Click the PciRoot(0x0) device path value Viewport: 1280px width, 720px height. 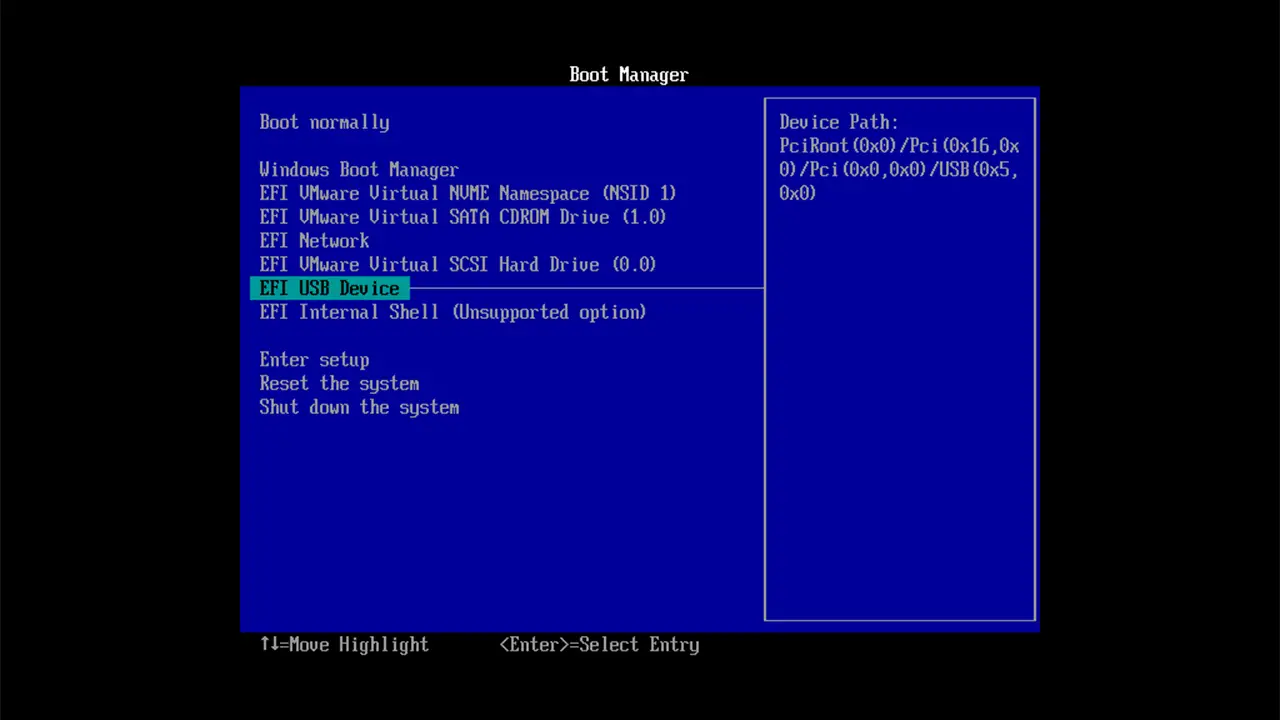click(899, 169)
